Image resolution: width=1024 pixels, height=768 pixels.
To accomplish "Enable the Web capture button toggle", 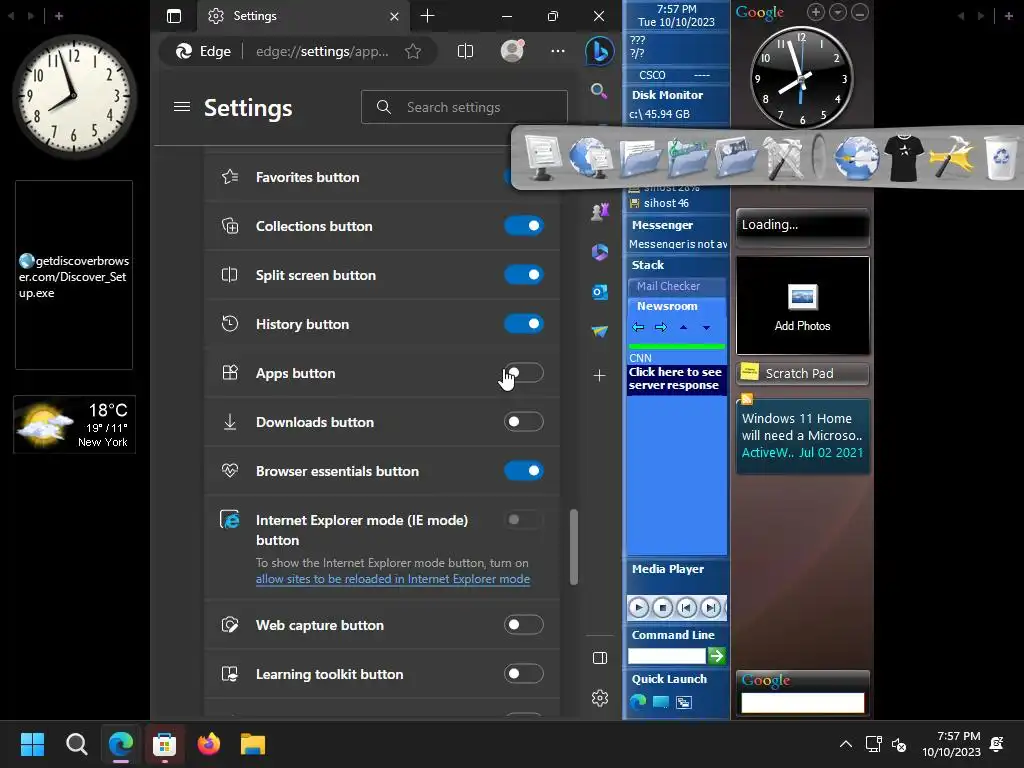I will (524, 625).
